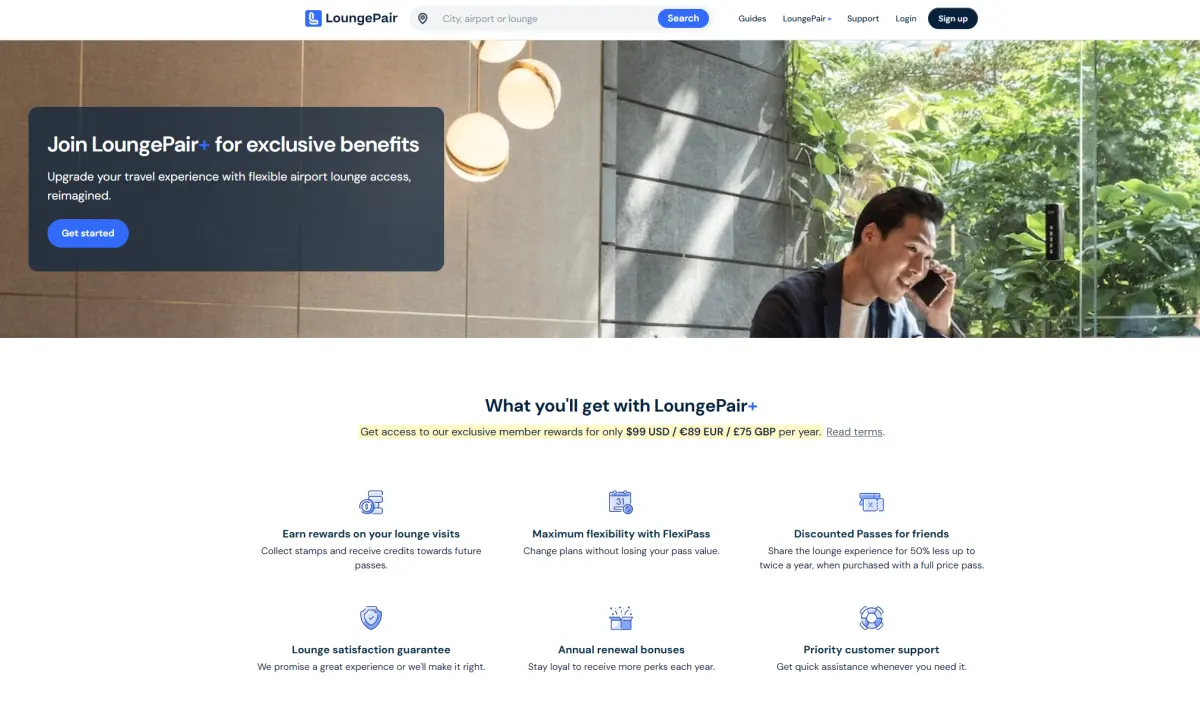1200x721 pixels.
Task: Click the LoungePair logo icon
Action: pyautogui.click(x=313, y=18)
